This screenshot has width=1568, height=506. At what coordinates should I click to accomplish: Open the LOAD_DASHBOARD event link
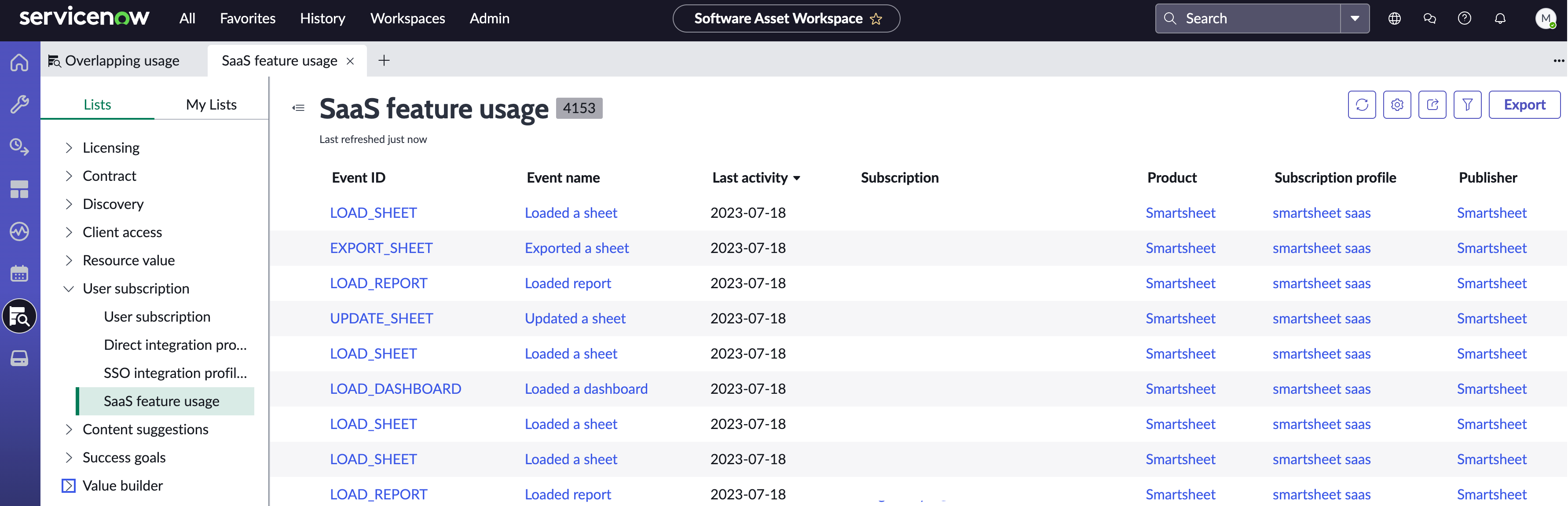pos(396,389)
